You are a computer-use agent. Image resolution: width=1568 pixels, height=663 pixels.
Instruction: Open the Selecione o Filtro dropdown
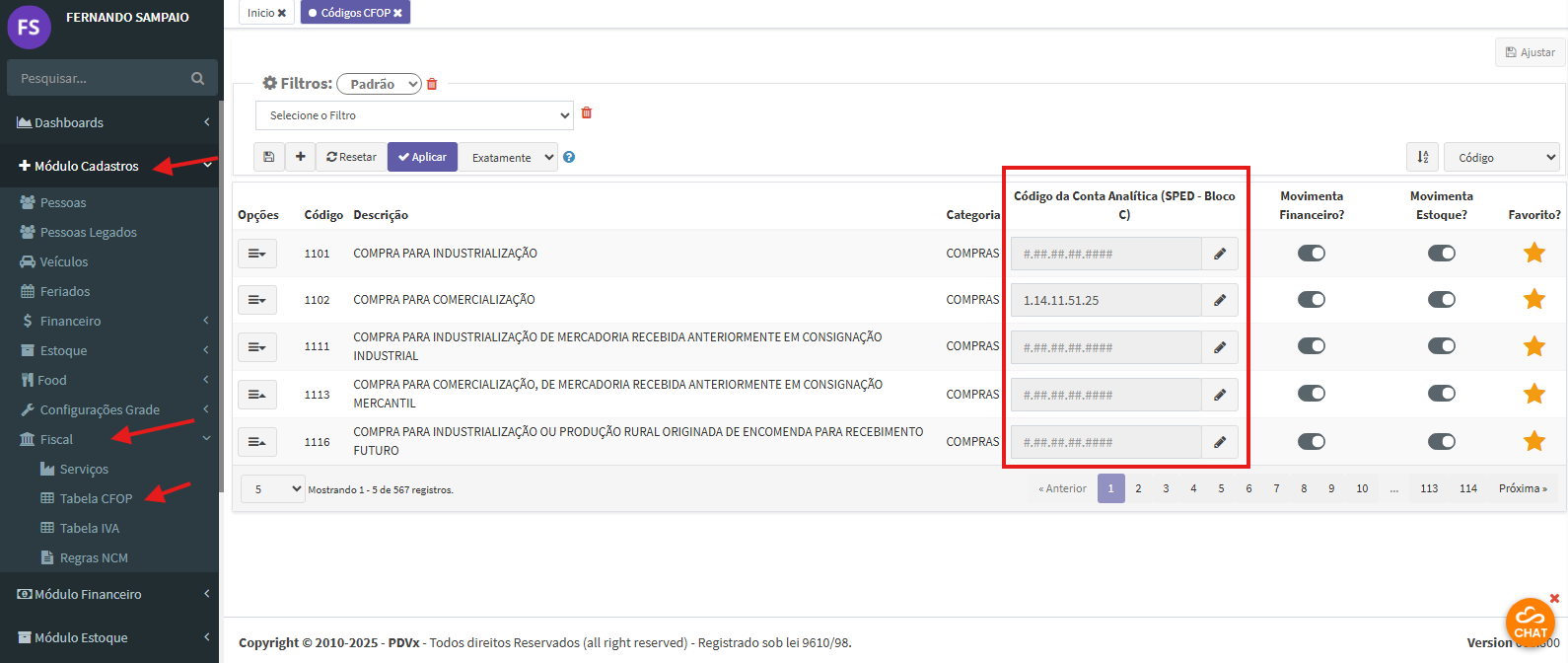click(414, 115)
